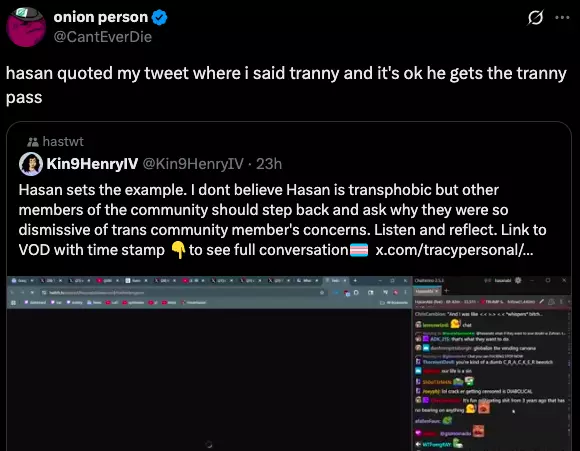
Task: Play the embedded stream video thumbnail
Action: coord(209,379)
